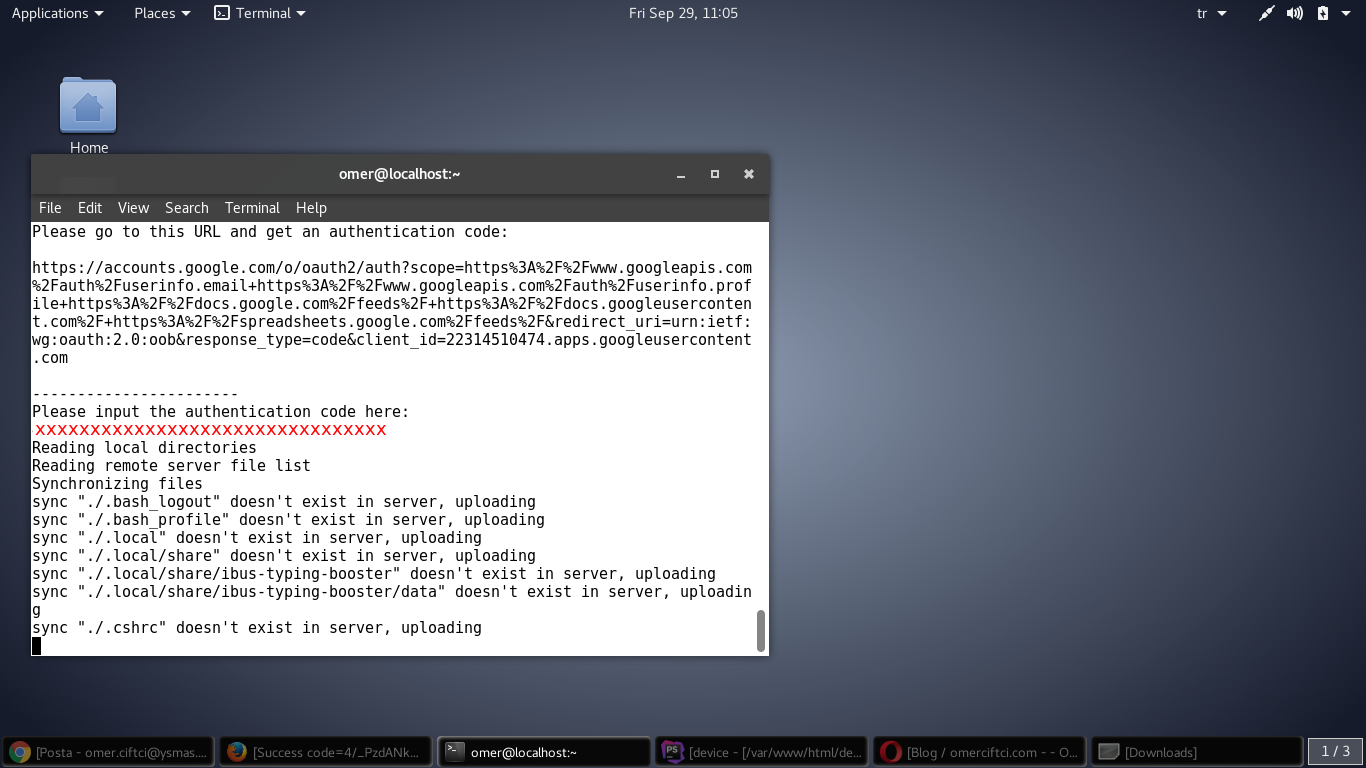Switch to Firefox Success code window
Image resolution: width=1366 pixels, height=768 pixels.
(x=326, y=752)
